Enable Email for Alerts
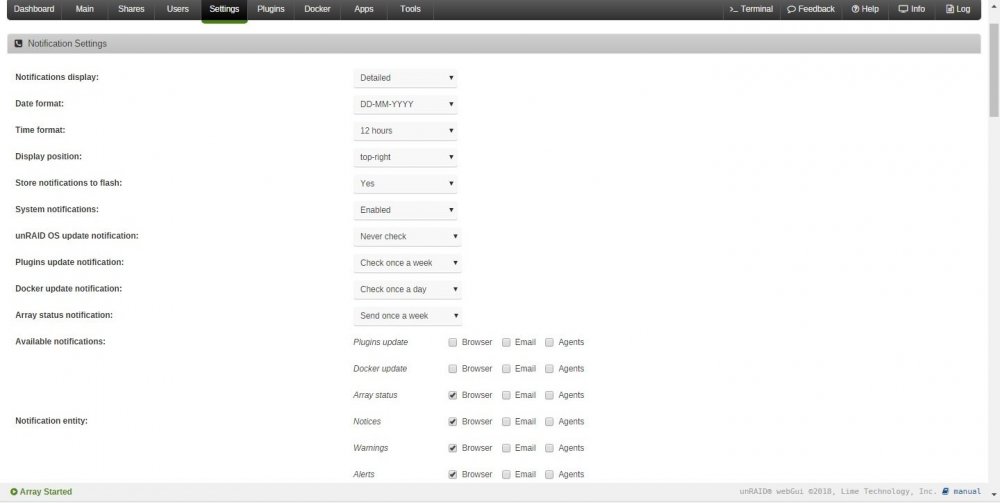 506,474
